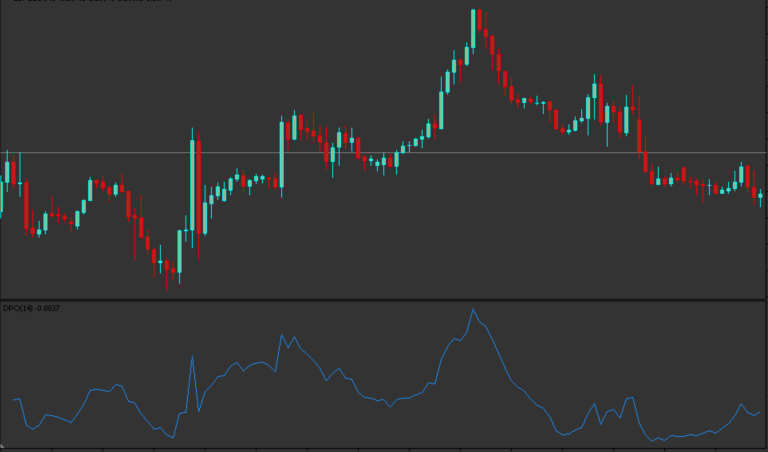Click the separator between price and DPO panes
The height and width of the screenshot is (452, 768).
384,300
